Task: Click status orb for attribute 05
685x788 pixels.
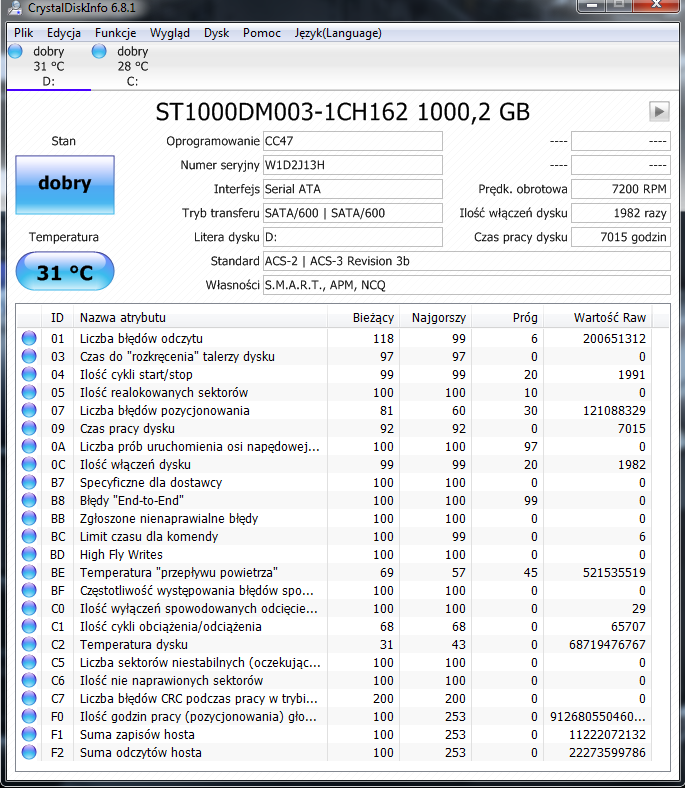Action: [29, 392]
